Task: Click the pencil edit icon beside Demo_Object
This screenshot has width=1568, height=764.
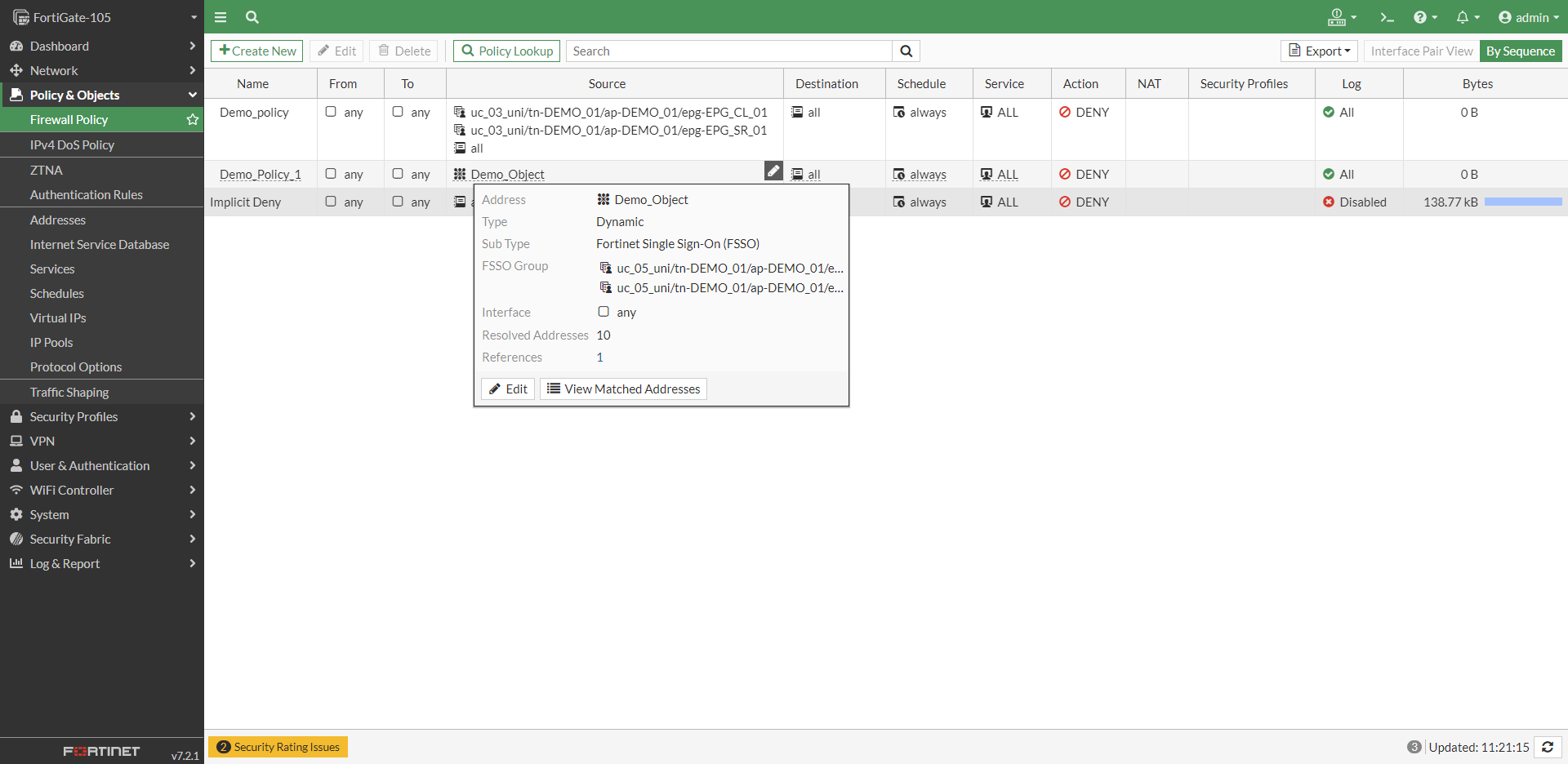Action: click(x=773, y=171)
